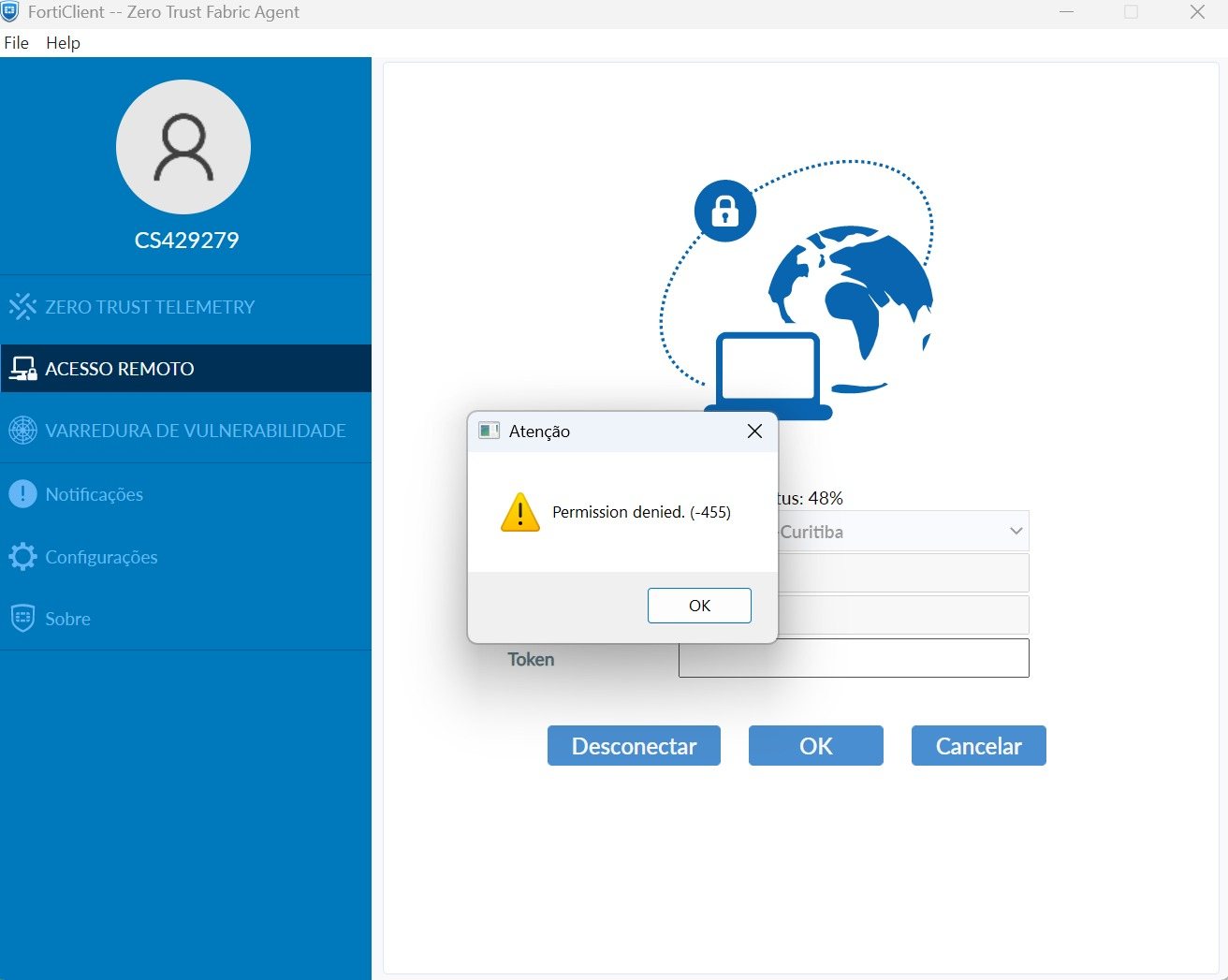Click the Token label

pyautogui.click(x=531, y=660)
